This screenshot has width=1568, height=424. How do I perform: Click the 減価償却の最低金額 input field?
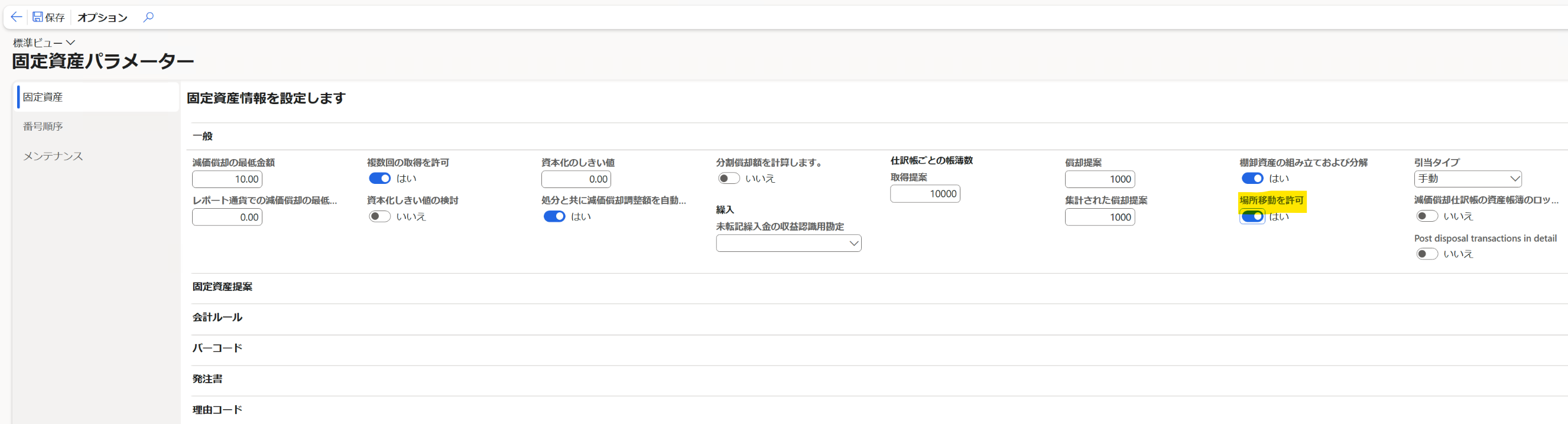click(227, 179)
